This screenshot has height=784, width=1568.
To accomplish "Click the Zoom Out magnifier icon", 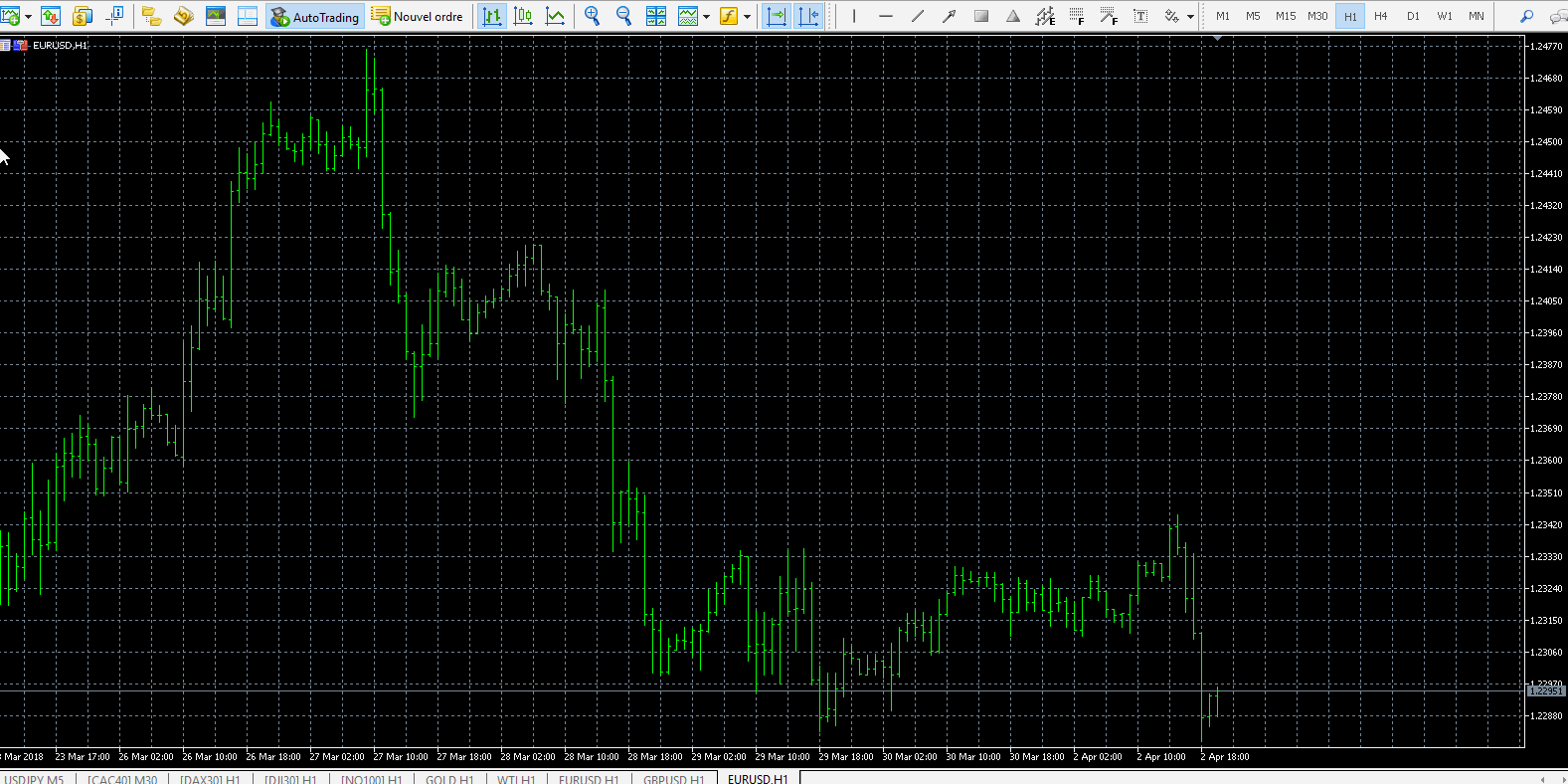I will click(624, 16).
